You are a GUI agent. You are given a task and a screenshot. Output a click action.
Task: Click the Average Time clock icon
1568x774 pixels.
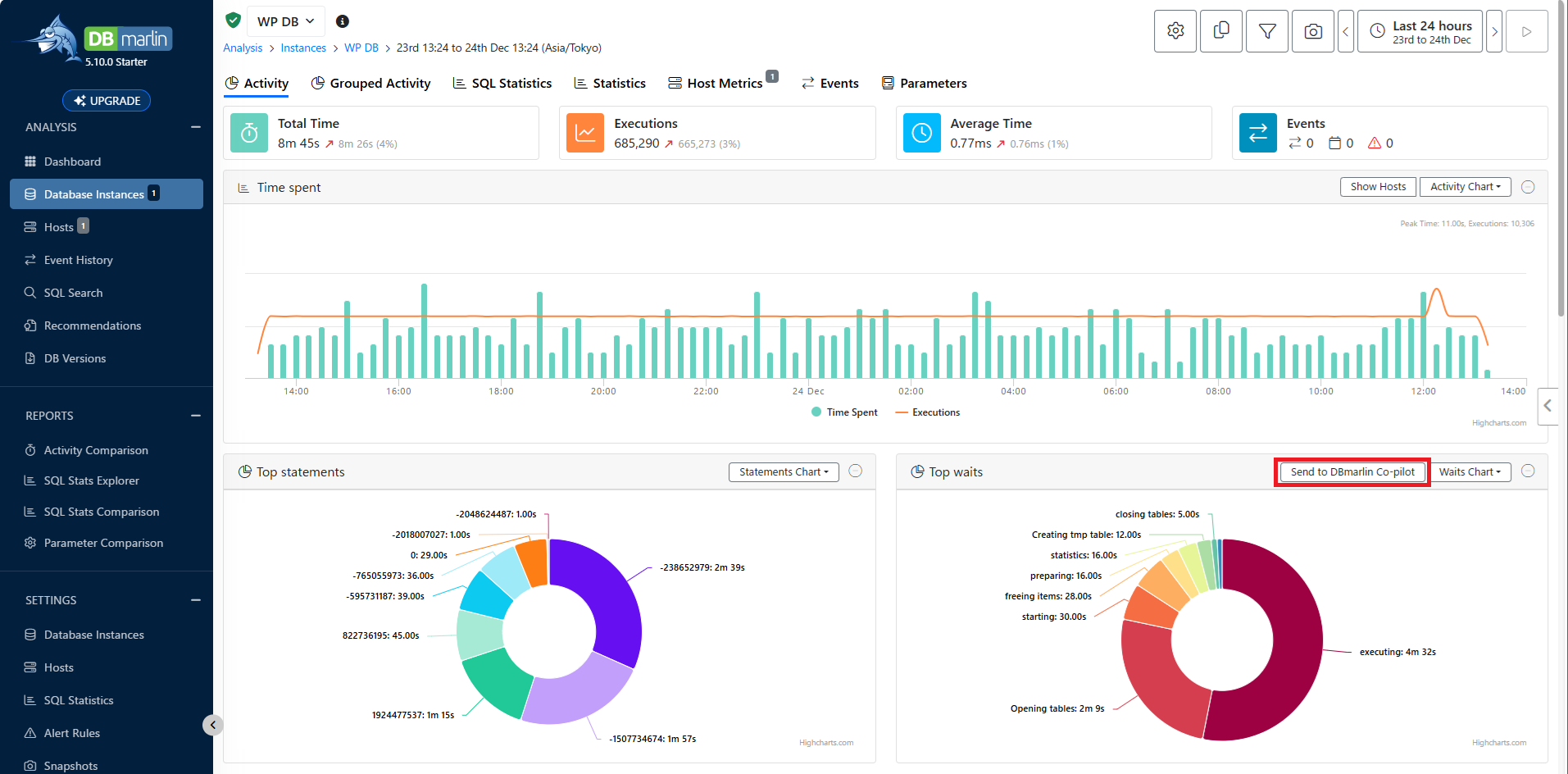click(922, 133)
